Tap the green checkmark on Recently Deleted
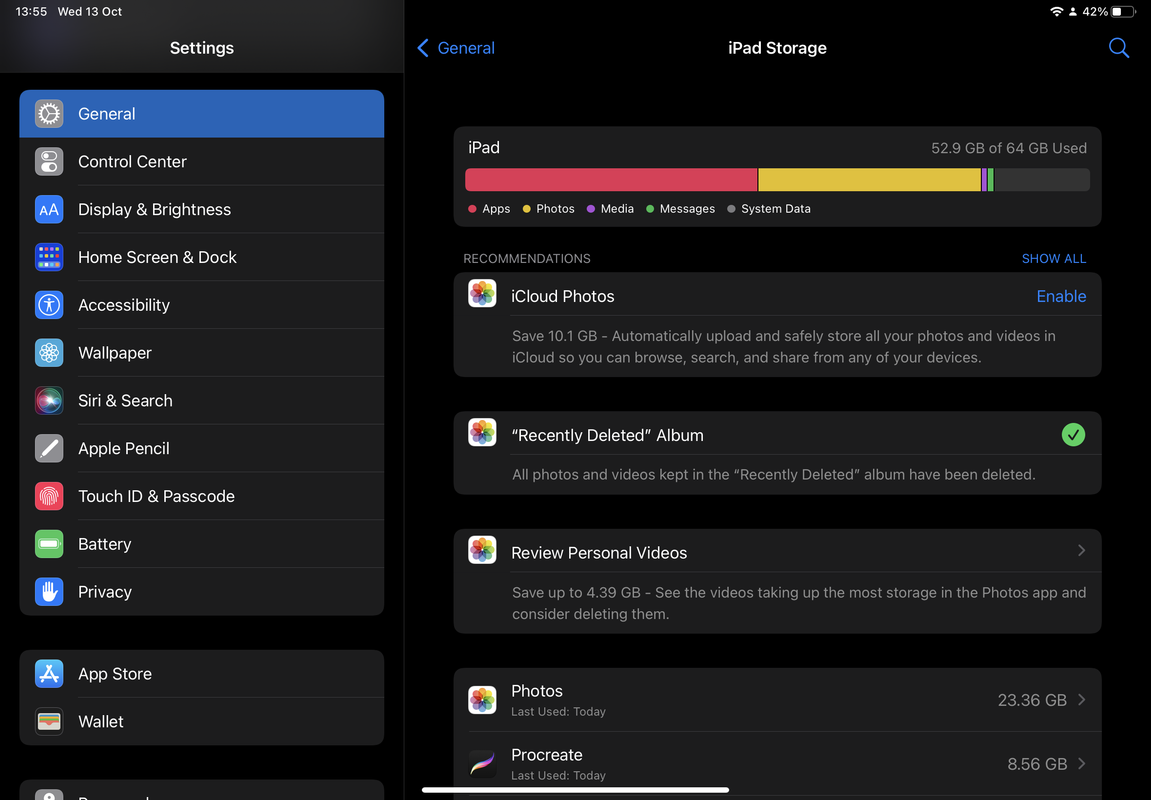The width and height of the screenshot is (1151, 800). (x=1073, y=434)
